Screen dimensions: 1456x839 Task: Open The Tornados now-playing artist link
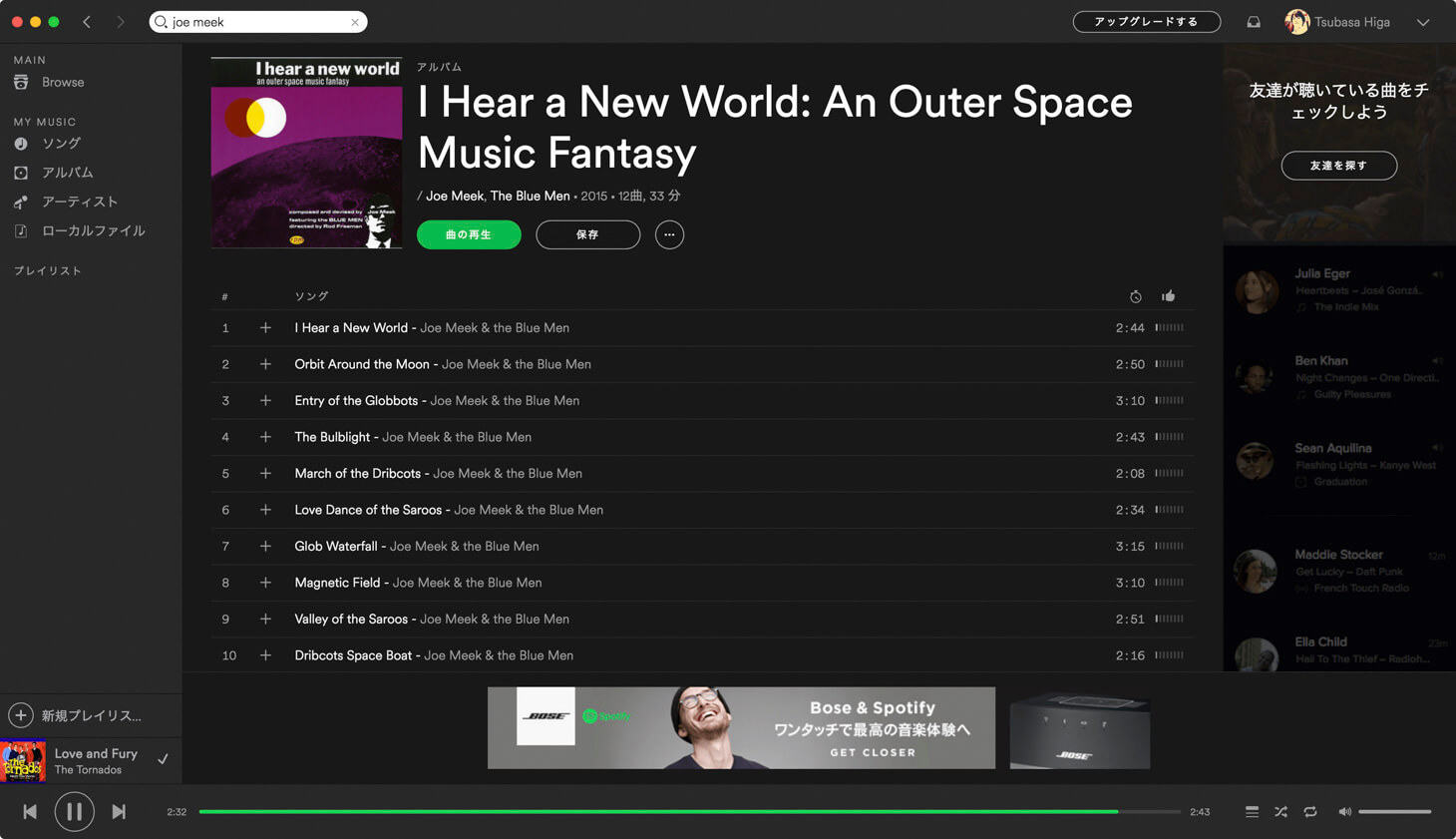pyautogui.click(x=88, y=770)
